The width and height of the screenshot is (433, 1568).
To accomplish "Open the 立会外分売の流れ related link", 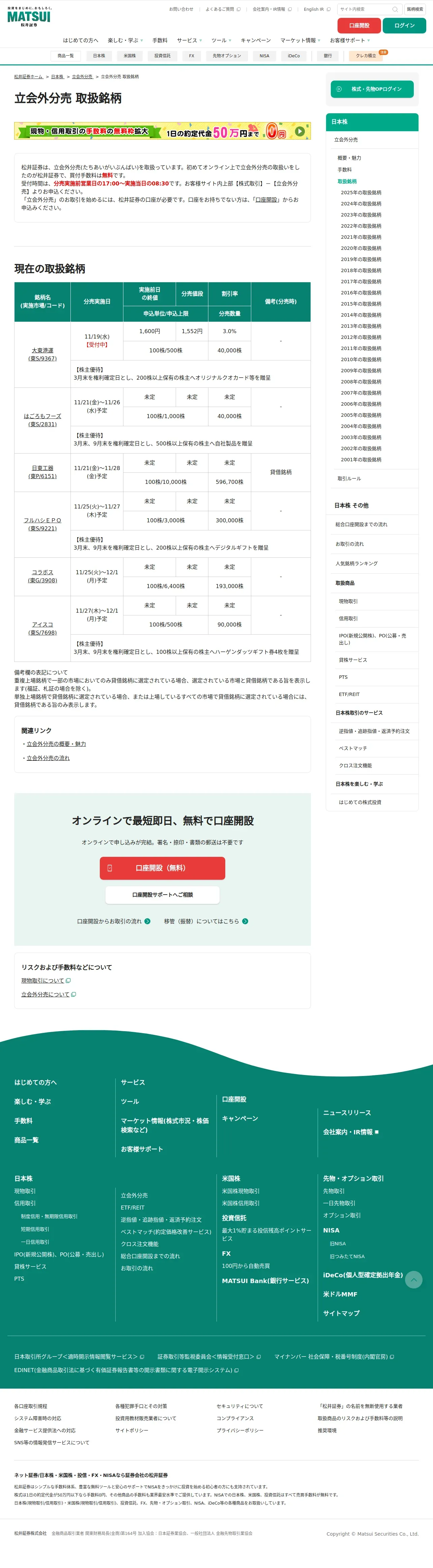I will tap(48, 758).
